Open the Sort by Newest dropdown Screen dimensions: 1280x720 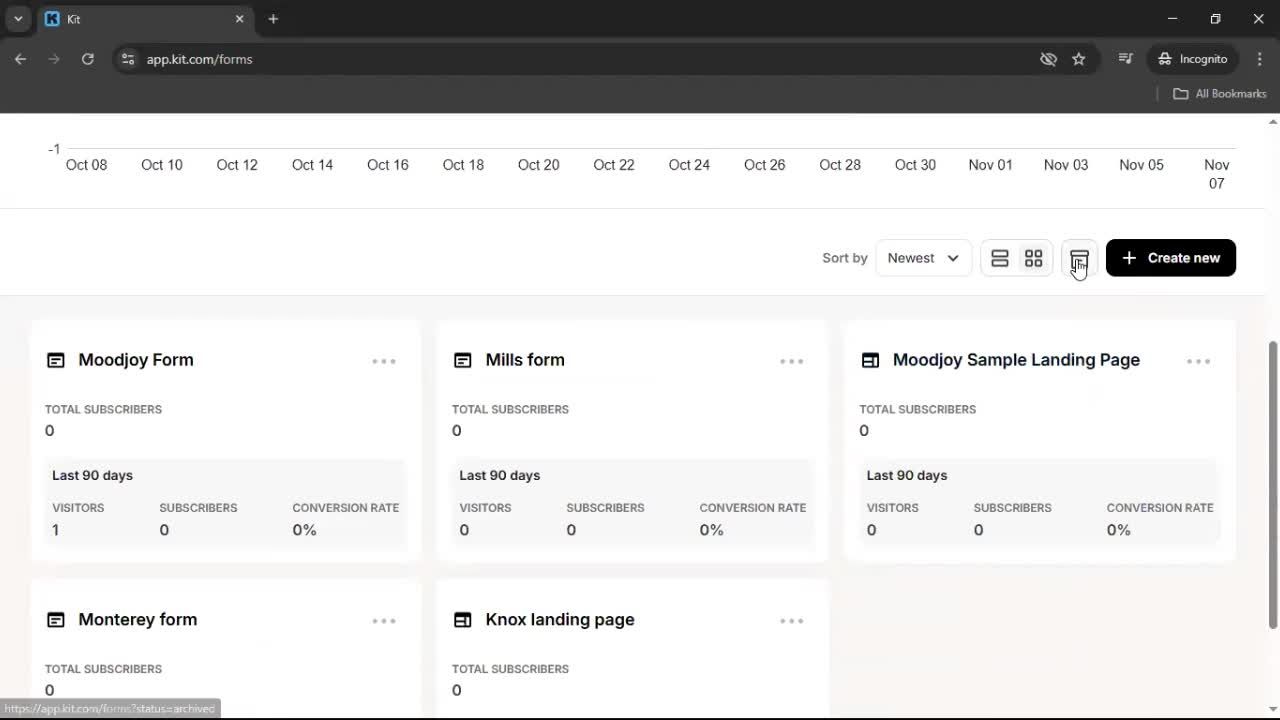point(921,258)
